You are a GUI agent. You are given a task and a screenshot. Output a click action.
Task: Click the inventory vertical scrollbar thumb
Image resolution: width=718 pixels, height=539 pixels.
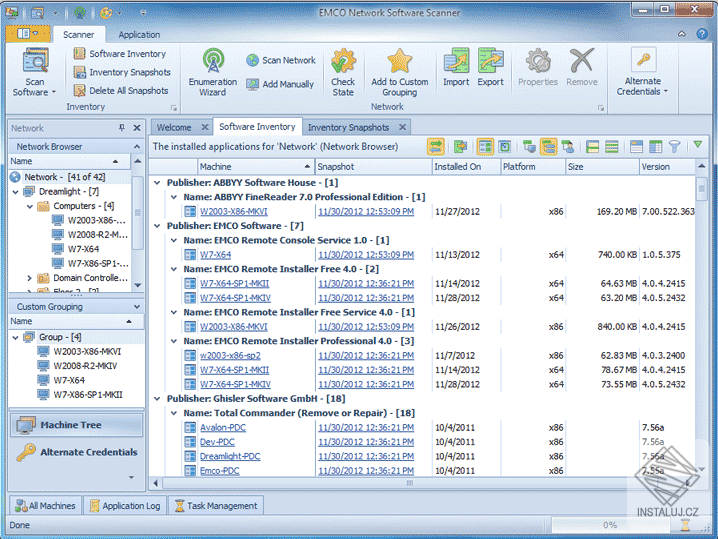pyautogui.click(x=701, y=189)
